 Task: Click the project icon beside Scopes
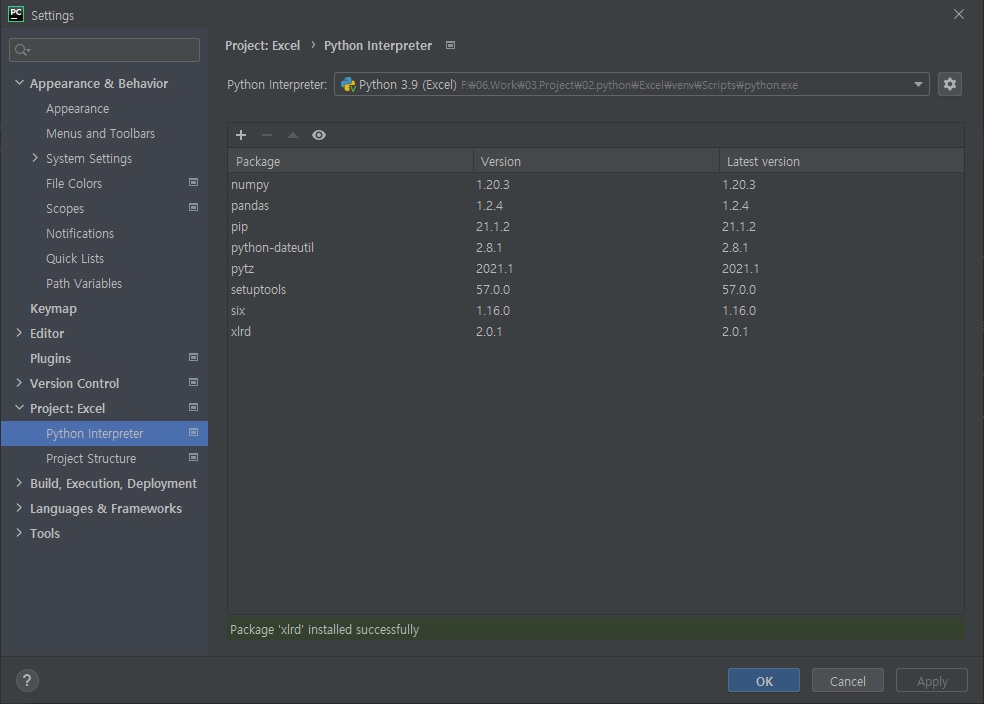click(193, 208)
